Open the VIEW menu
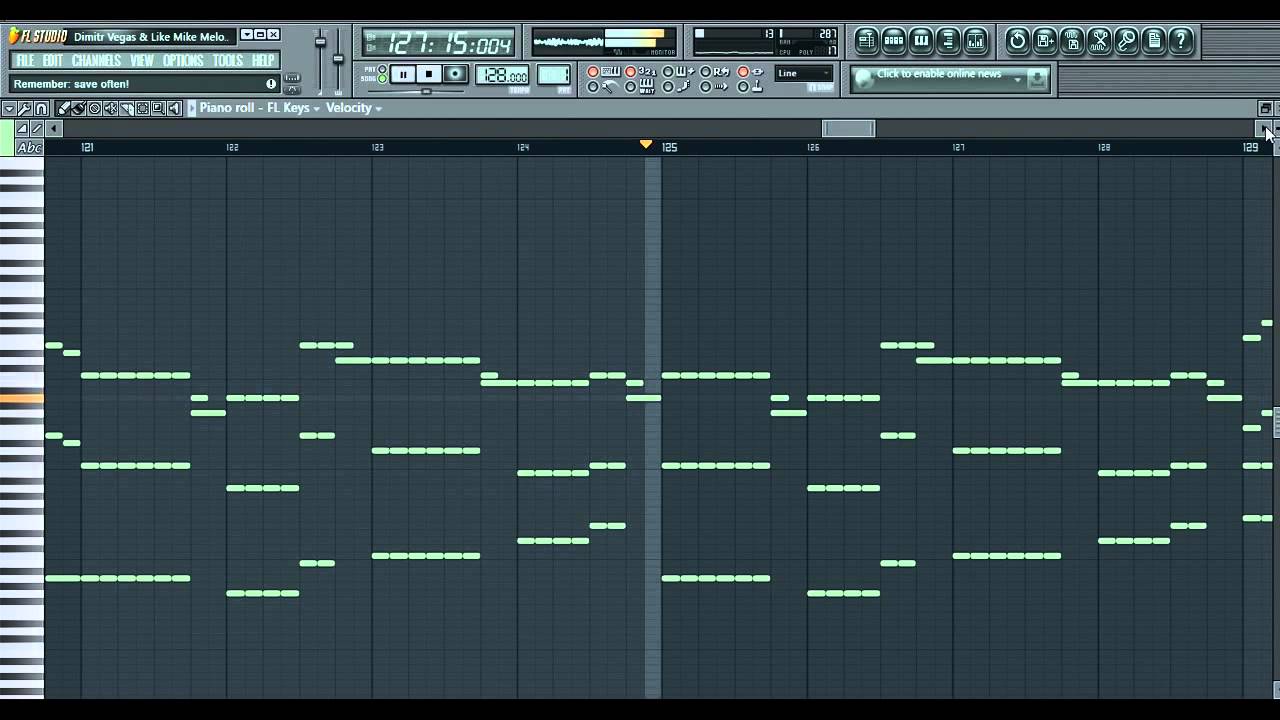The width and height of the screenshot is (1280, 720). [x=141, y=61]
